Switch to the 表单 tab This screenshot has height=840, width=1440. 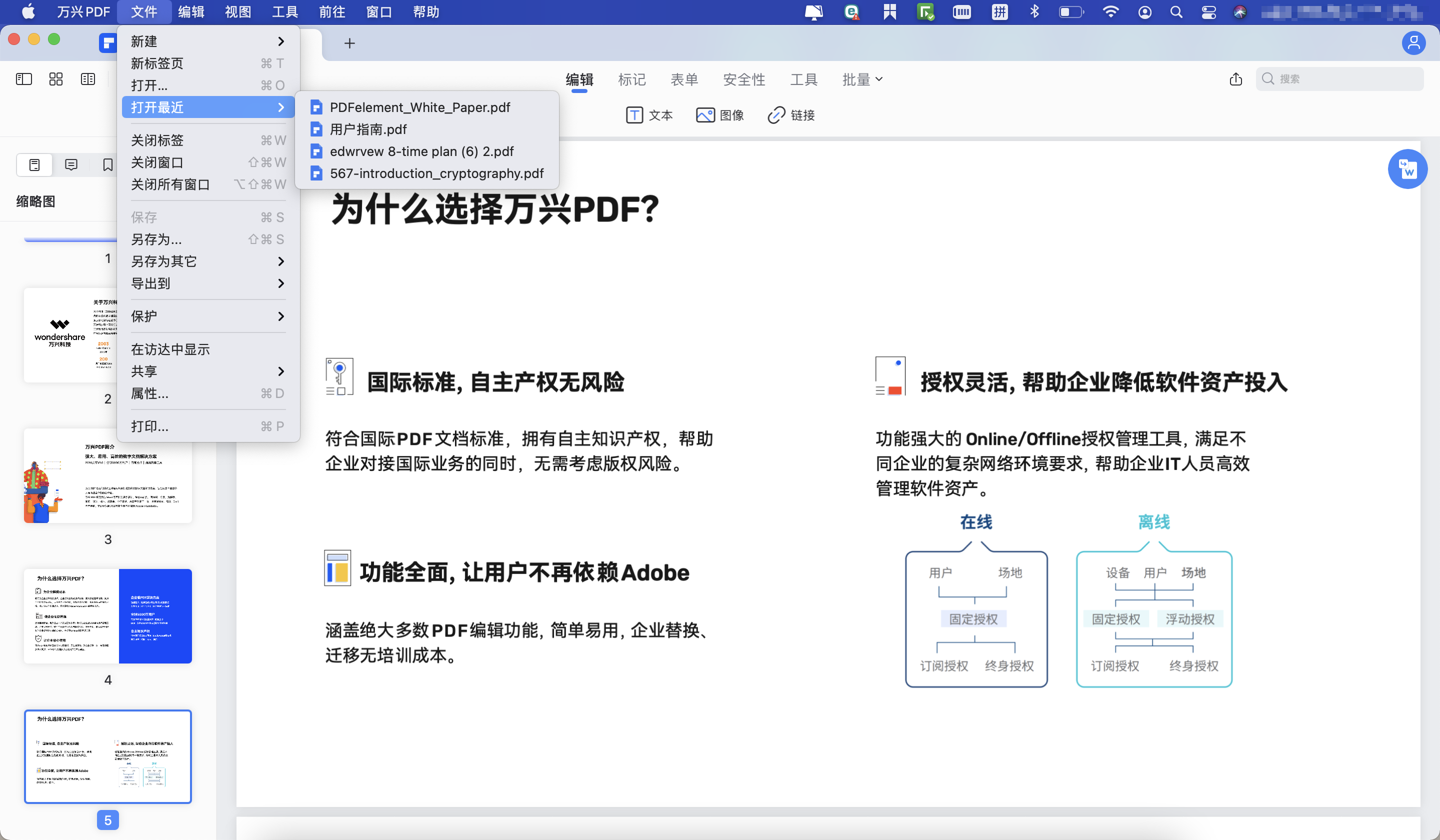pos(684,79)
